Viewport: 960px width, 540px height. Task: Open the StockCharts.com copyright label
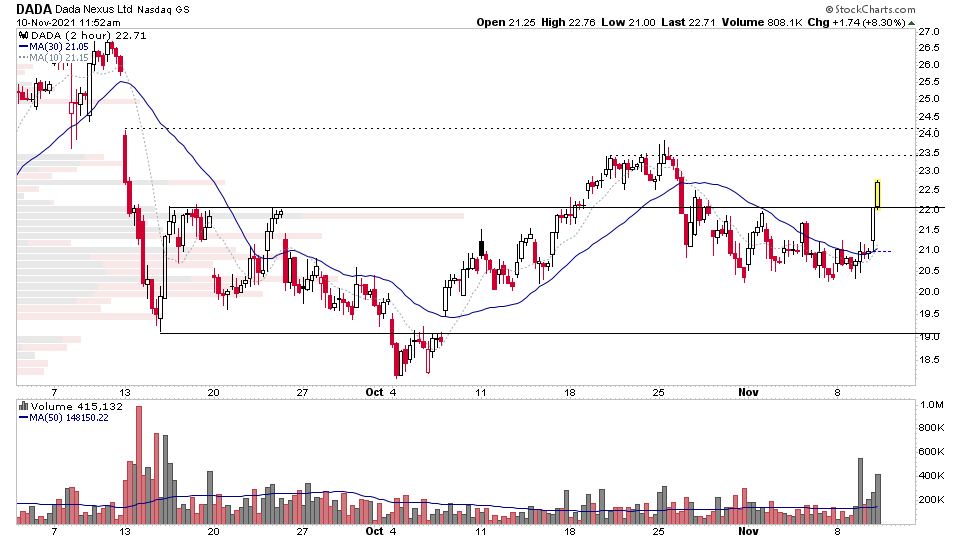pyautogui.click(x=870, y=9)
